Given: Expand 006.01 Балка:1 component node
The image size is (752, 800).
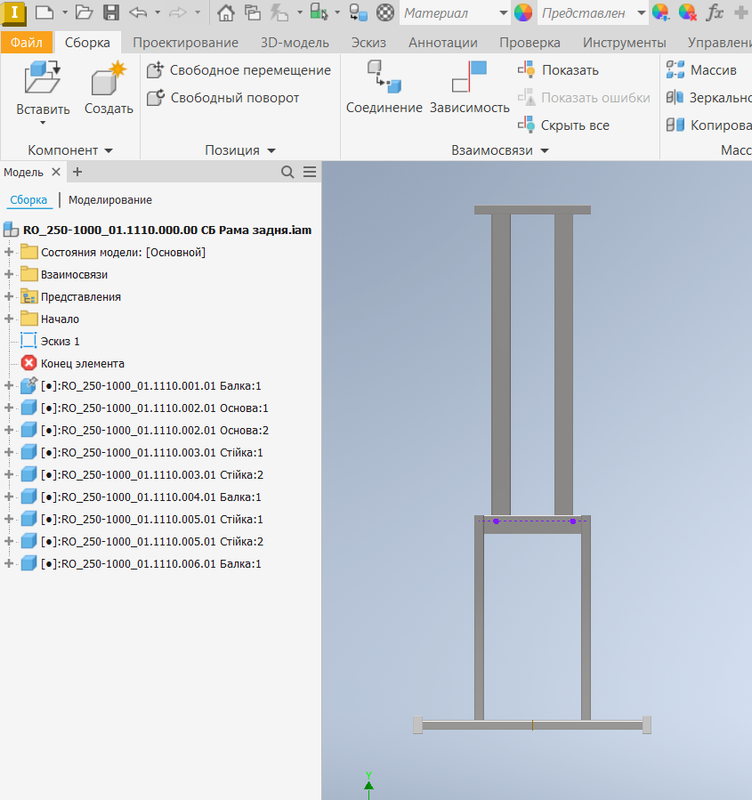Looking at the screenshot, I should tap(9, 564).
